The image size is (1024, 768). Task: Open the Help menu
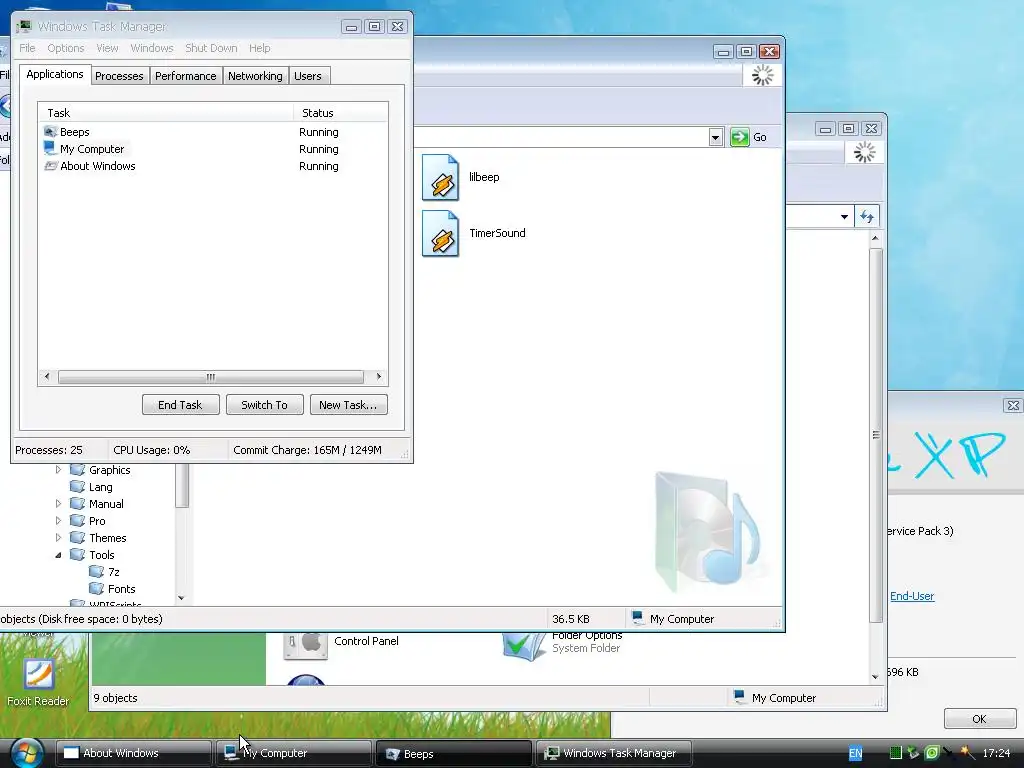click(259, 48)
